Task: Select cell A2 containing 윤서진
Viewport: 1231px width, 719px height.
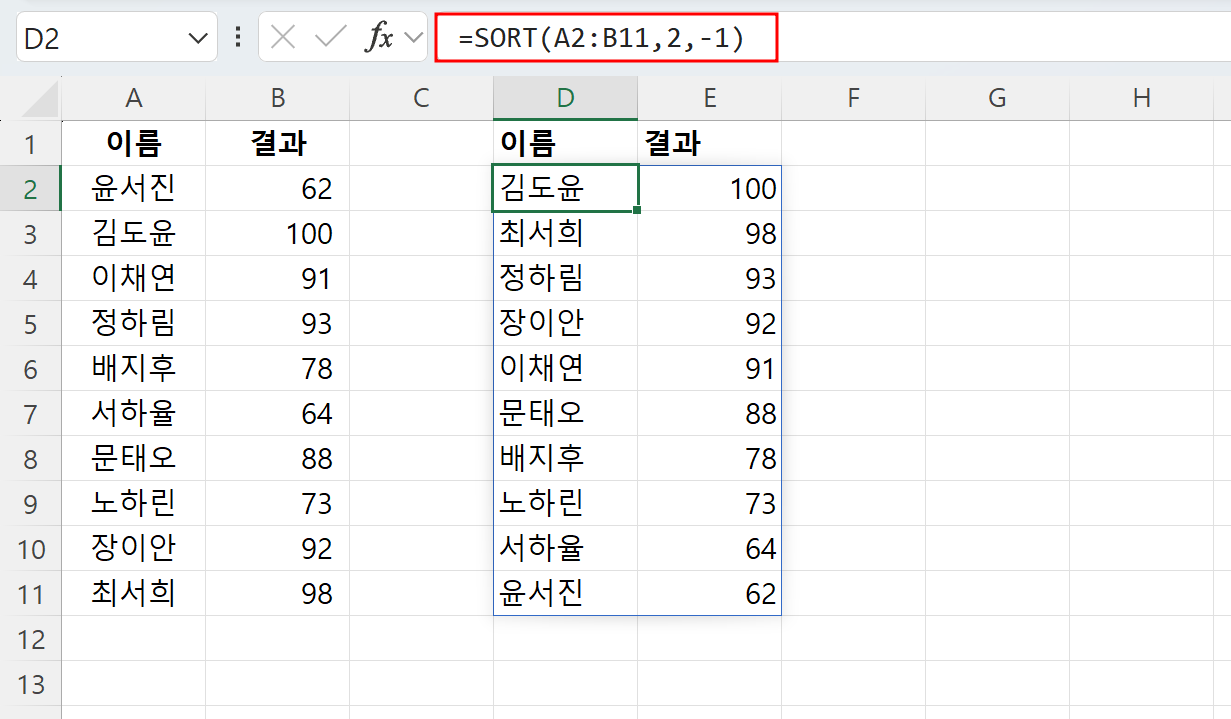Action: coord(134,188)
